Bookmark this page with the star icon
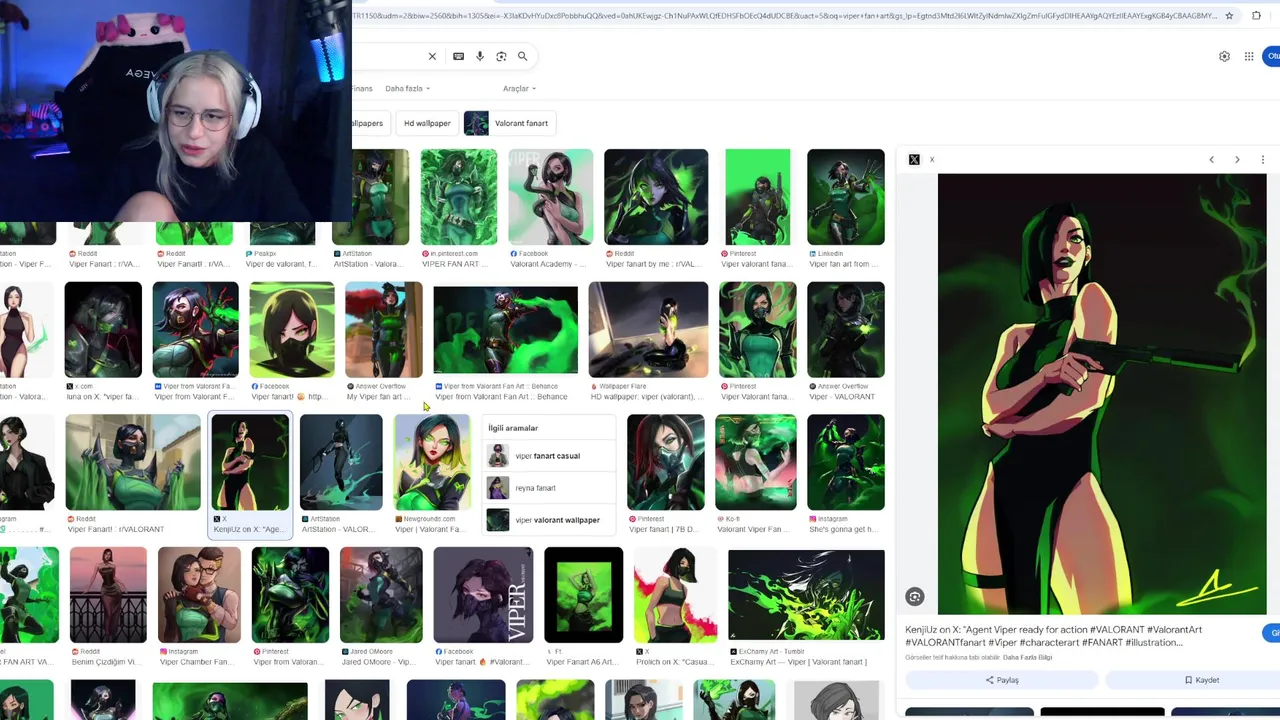The height and width of the screenshot is (720, 1280). click(1229, 15)
